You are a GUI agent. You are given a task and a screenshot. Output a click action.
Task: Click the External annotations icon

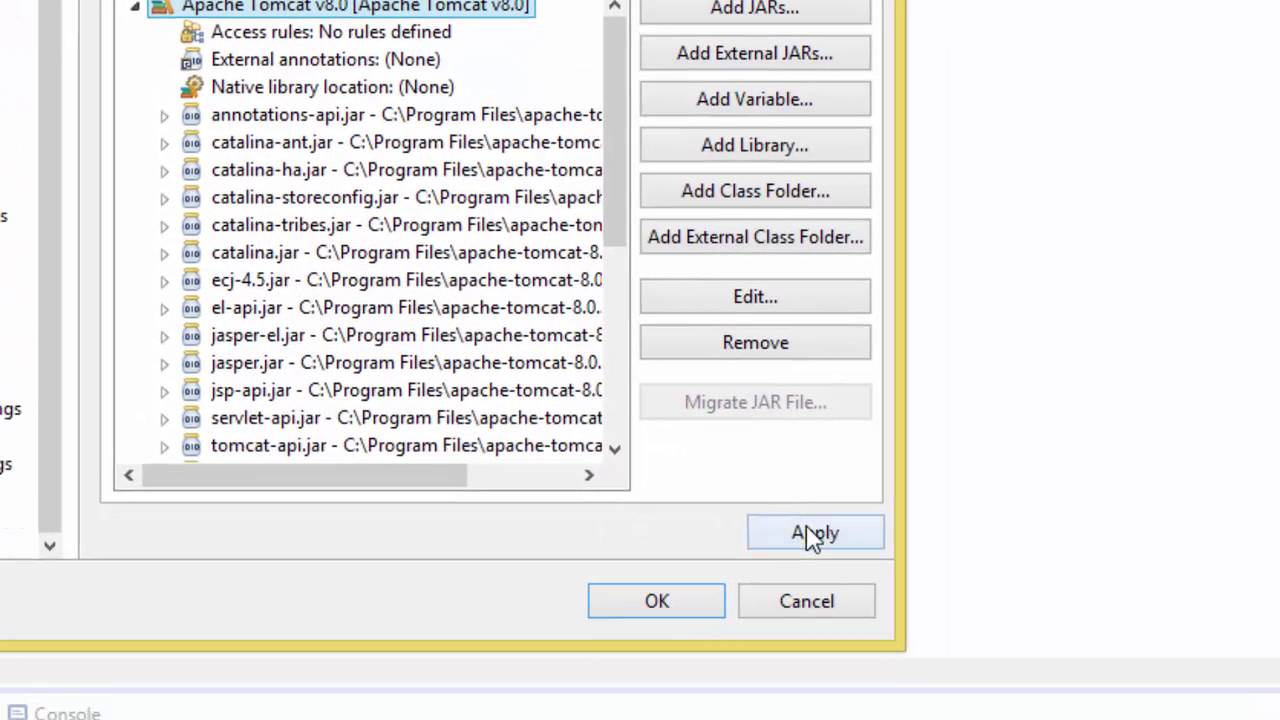coord(191,60)
